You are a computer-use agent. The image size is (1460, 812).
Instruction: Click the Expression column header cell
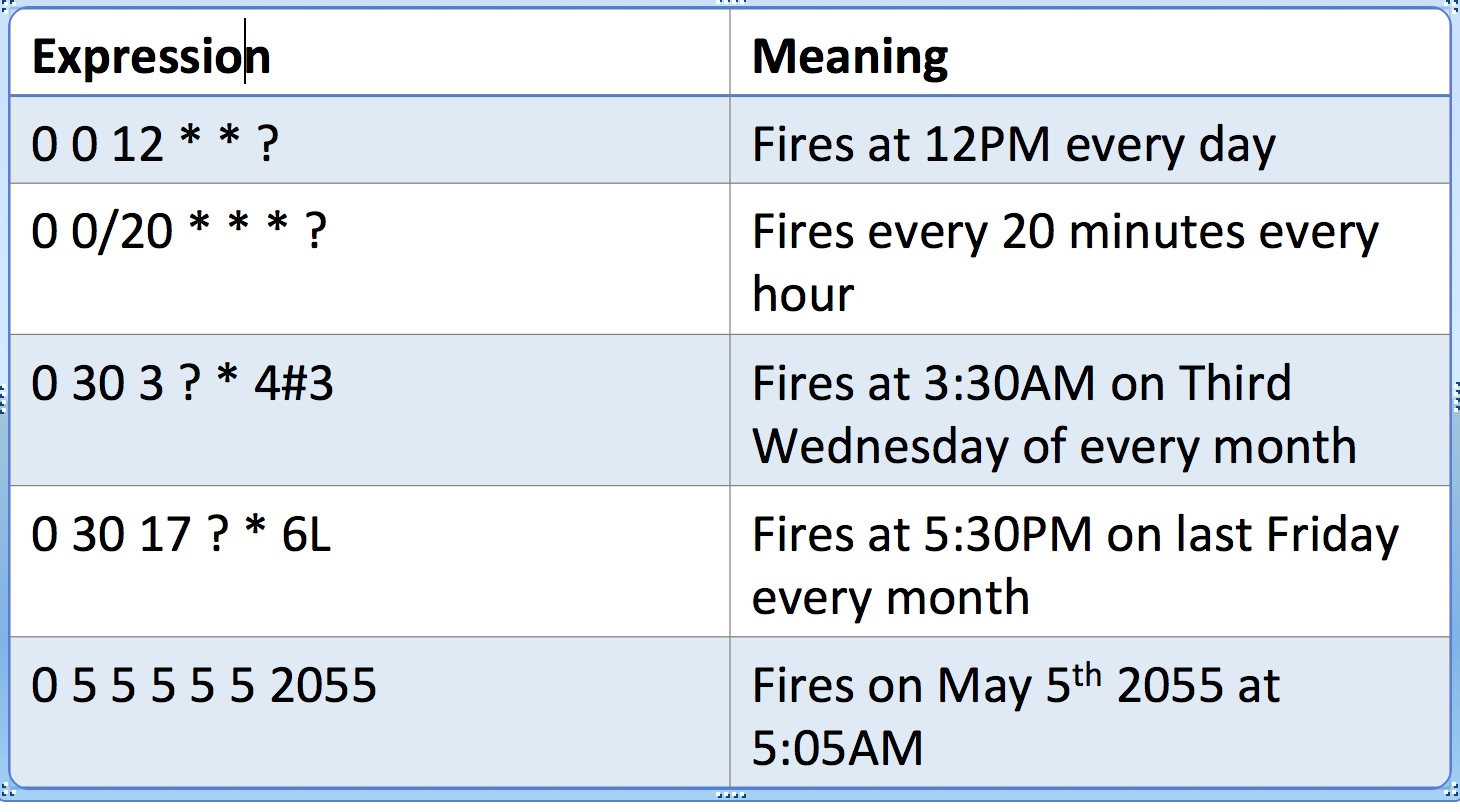[x=370, y=53]
